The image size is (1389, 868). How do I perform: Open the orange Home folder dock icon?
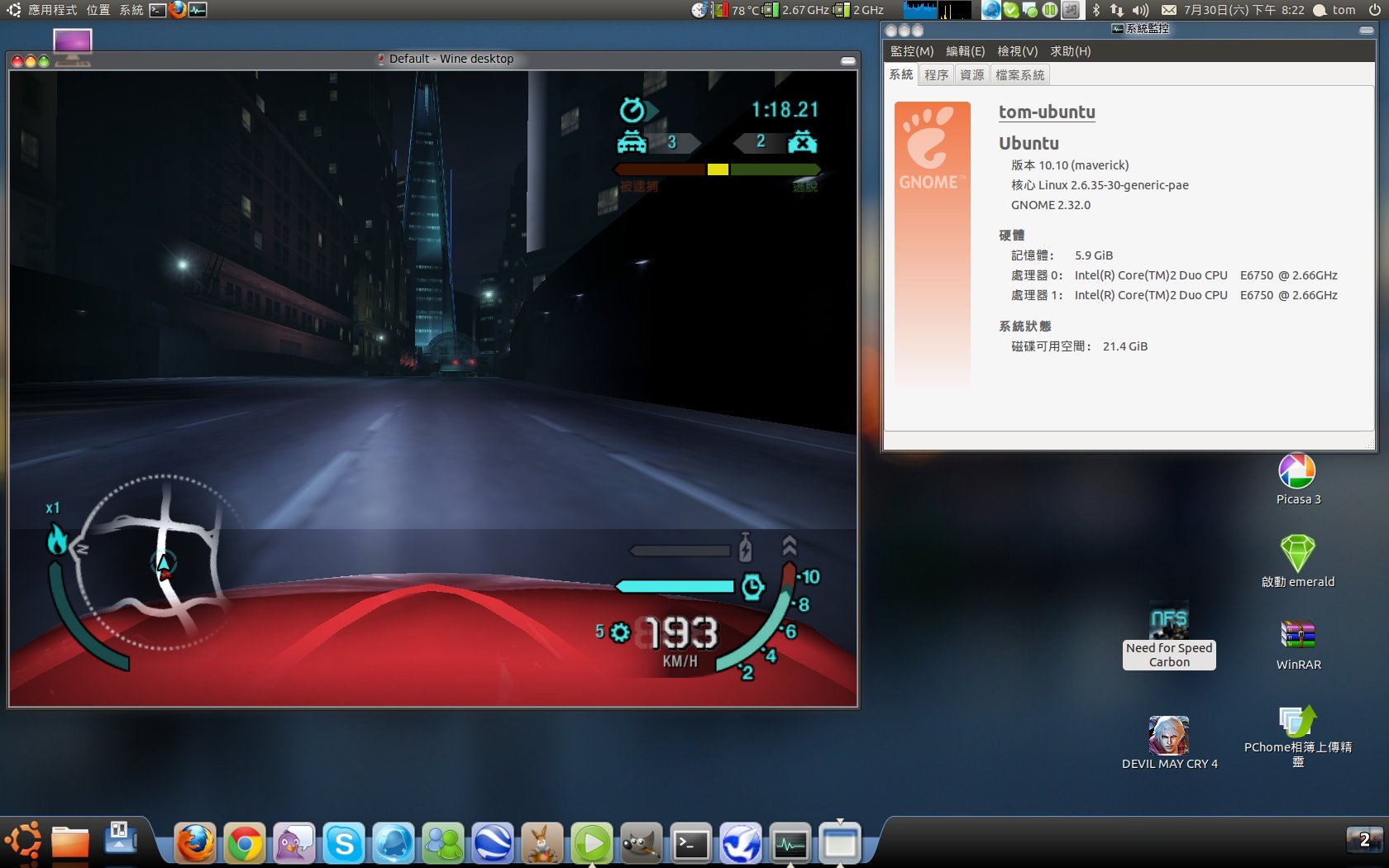pos(70,842)
